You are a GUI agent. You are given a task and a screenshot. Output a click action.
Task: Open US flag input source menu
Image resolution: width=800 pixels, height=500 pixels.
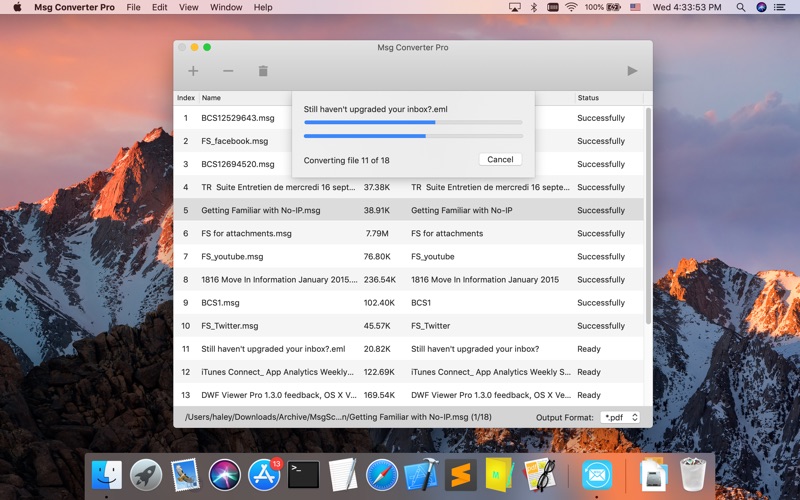pyautogui.click(x=635, y=7)
